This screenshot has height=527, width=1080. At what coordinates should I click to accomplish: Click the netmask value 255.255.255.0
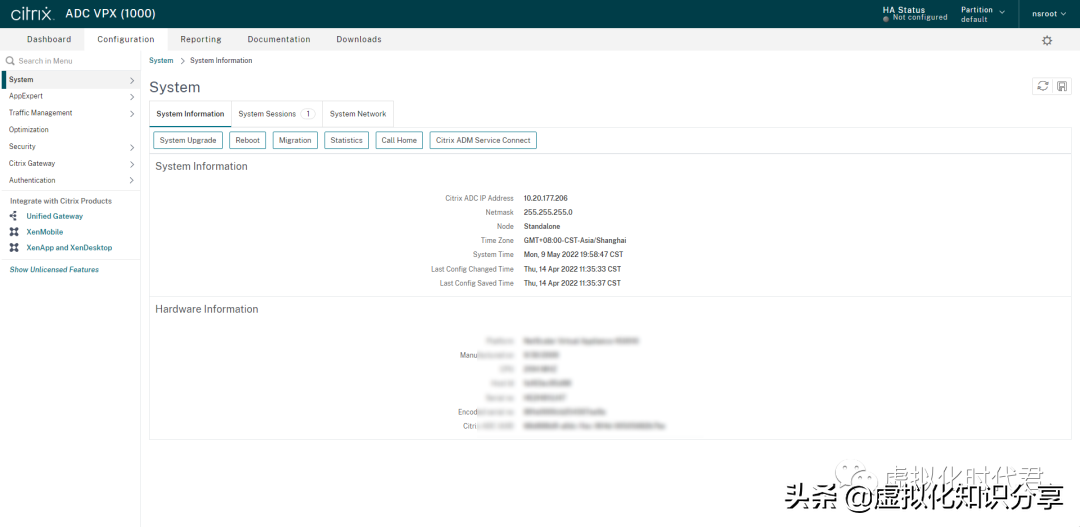[x=548, y=212]
